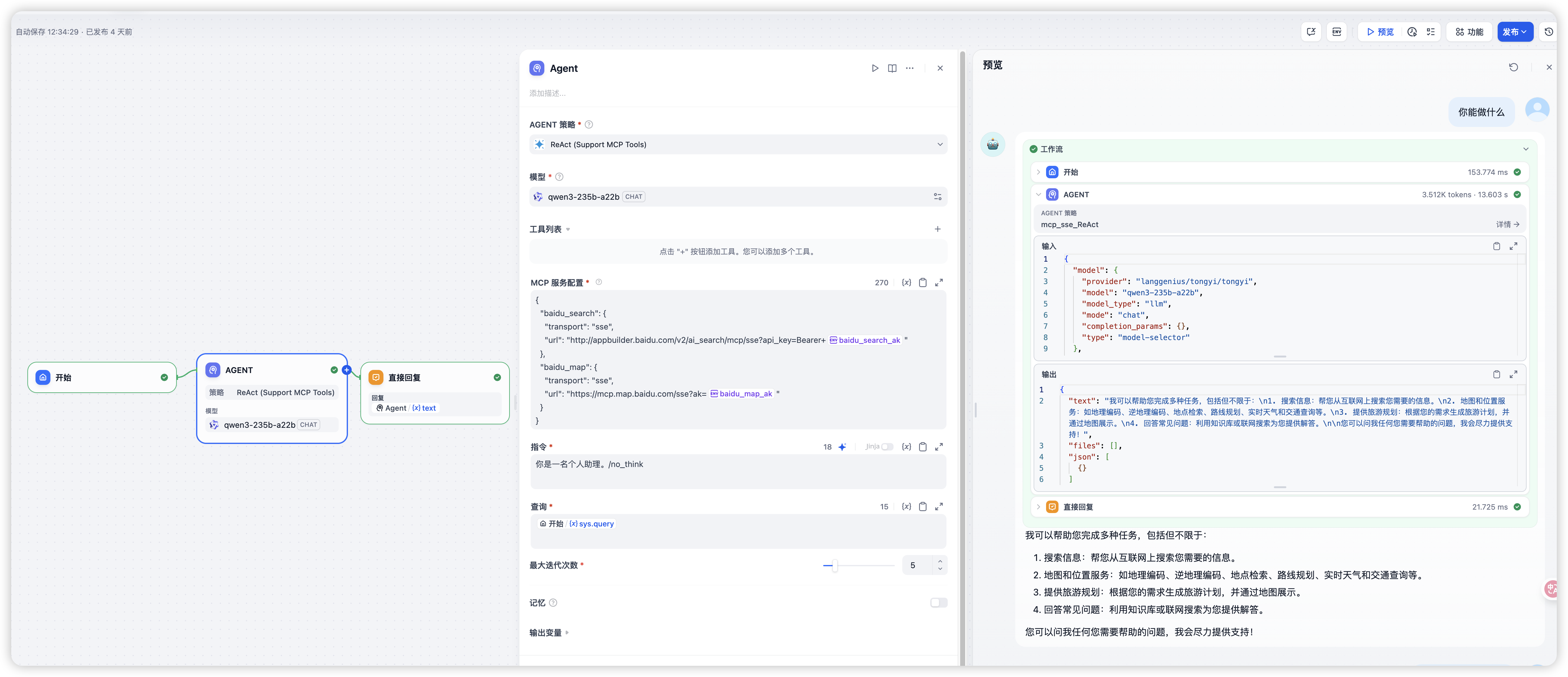The image size is (1568, 677).
Task: Restart preview conversation with refresh icon
Action: pyautogui.click(x=1513, y=68)
